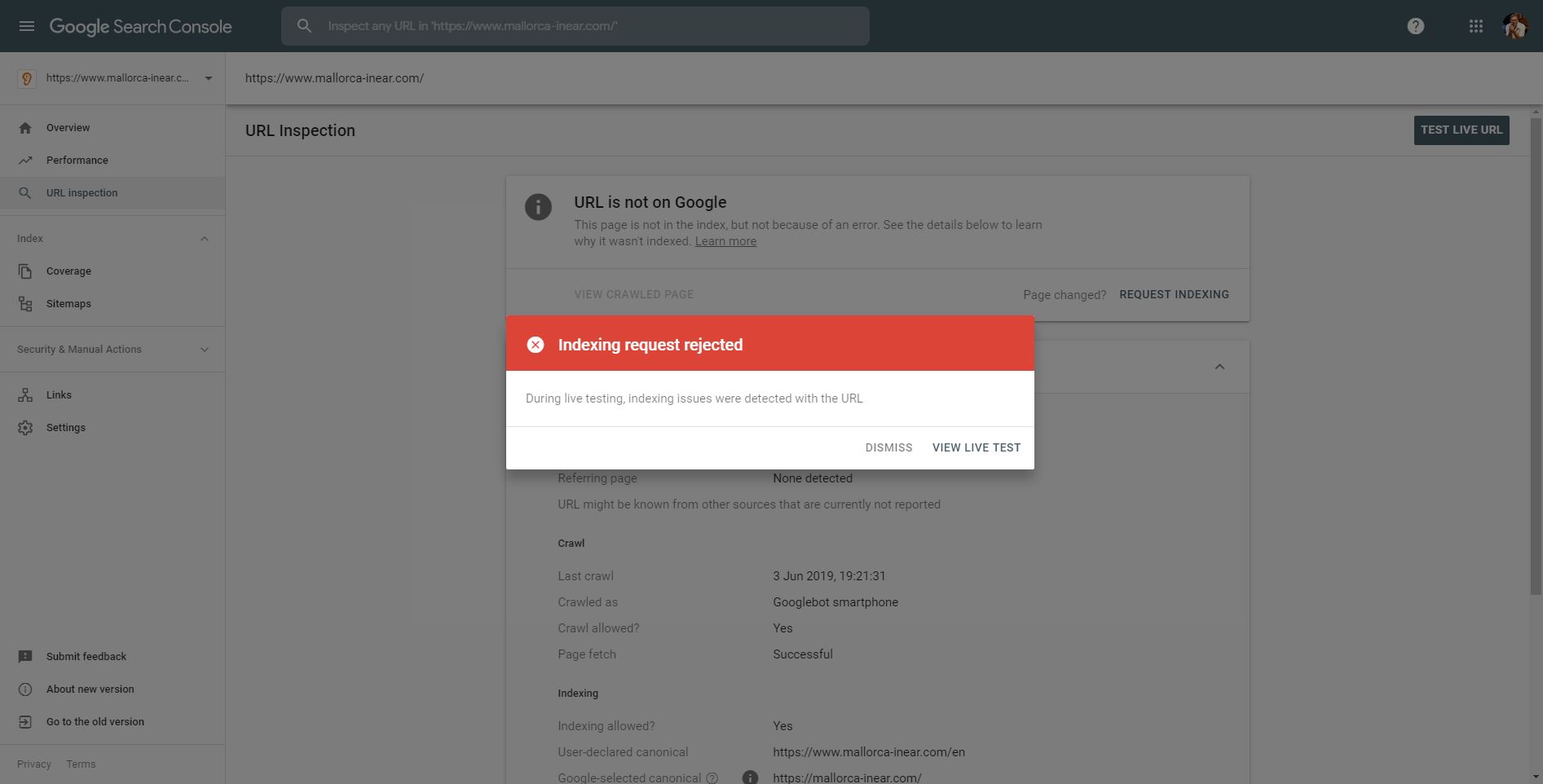Open Performance report
This screenshot has height=784, width=1543.
pyautogui.click(x=112, y=161)
